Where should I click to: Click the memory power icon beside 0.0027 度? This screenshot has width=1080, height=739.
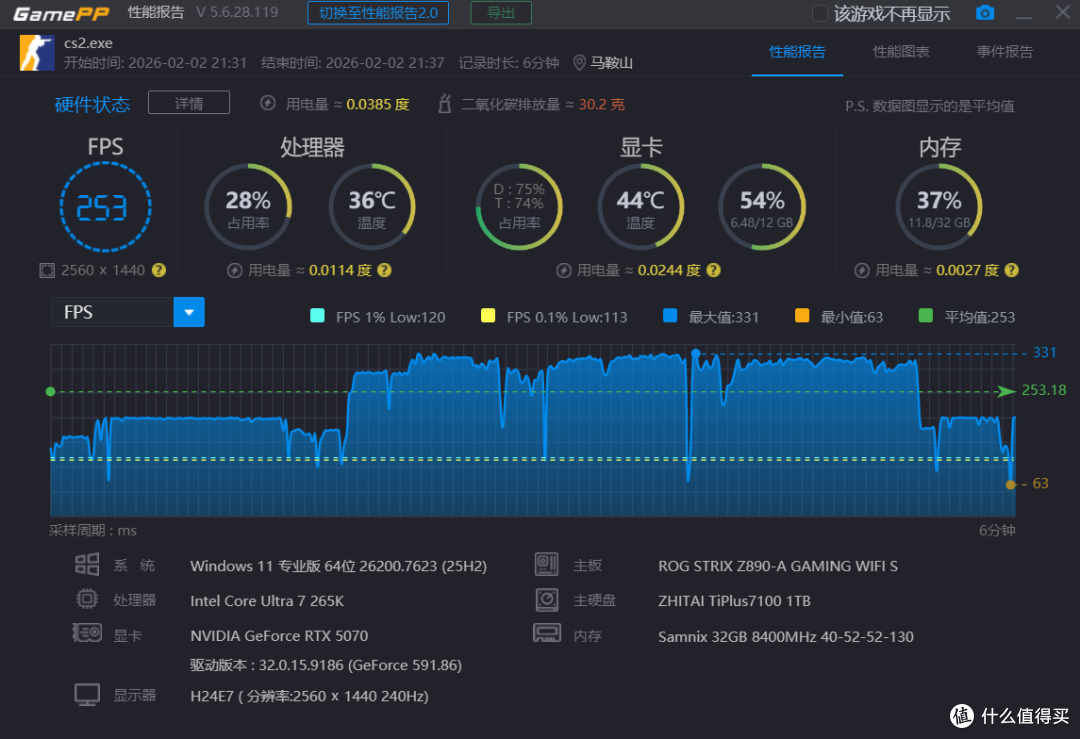click(x=862, y=271)
